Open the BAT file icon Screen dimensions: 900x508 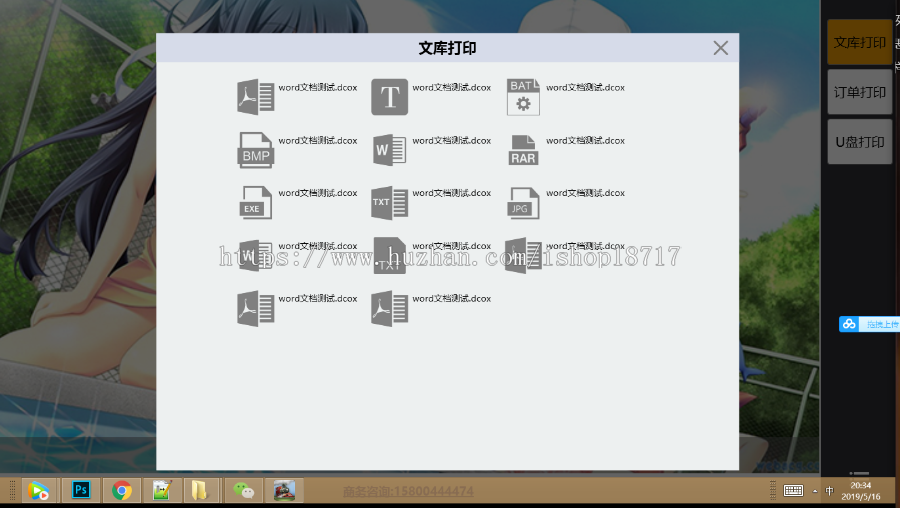[x=523, y=97]
